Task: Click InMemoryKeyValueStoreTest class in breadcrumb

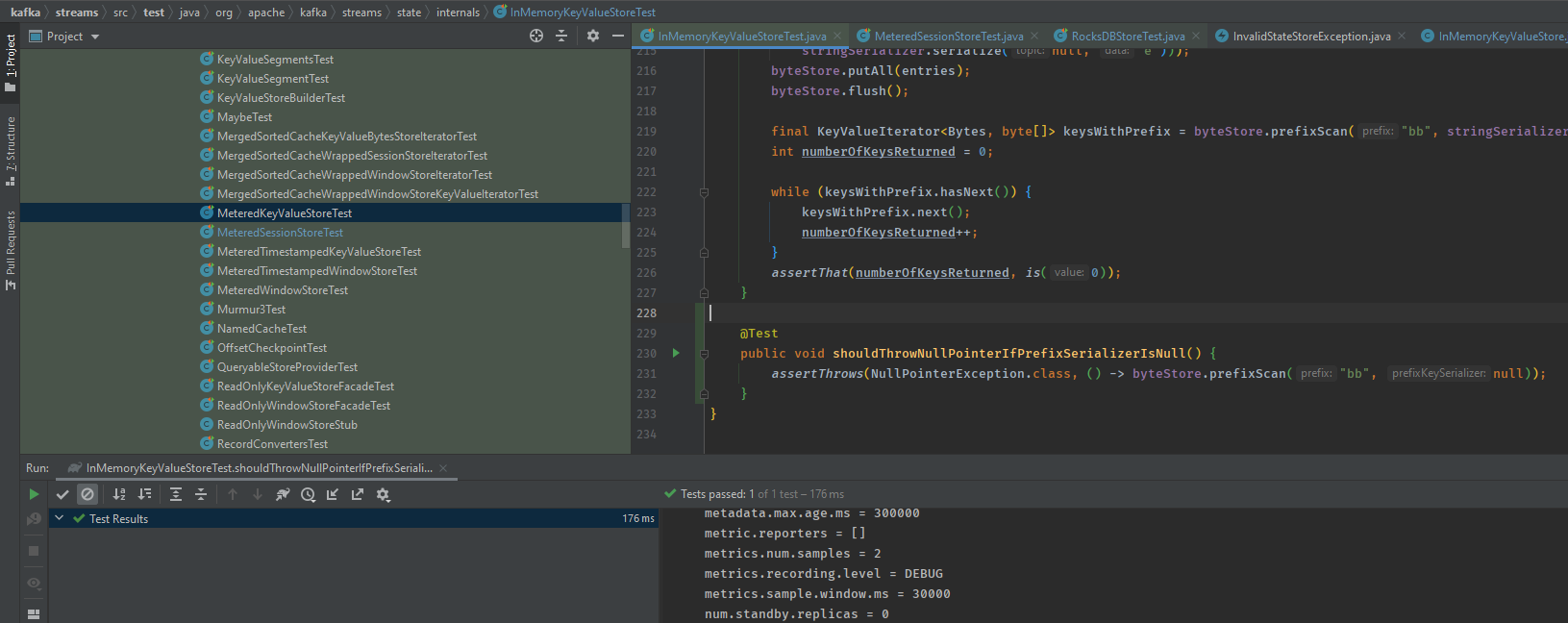Action: tap(575, 12)
